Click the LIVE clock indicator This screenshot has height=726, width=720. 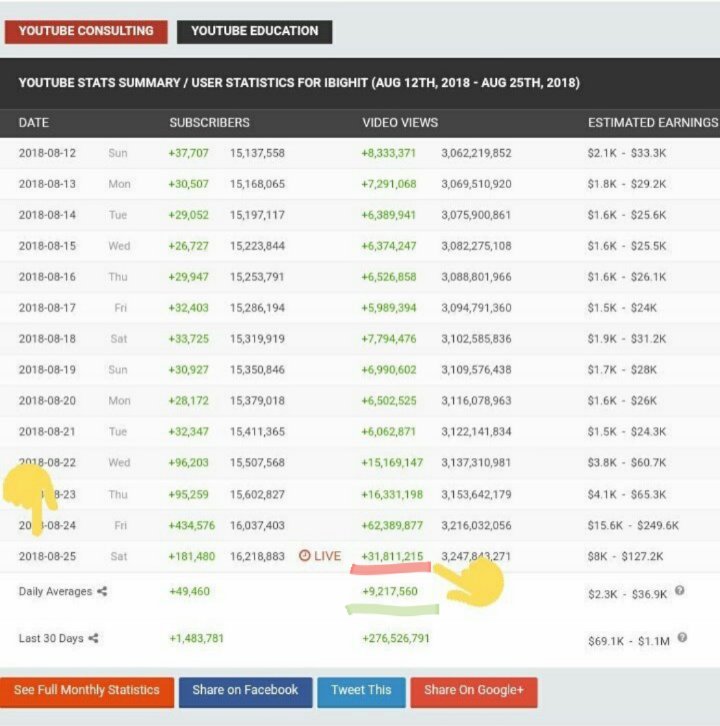[320, 556]
